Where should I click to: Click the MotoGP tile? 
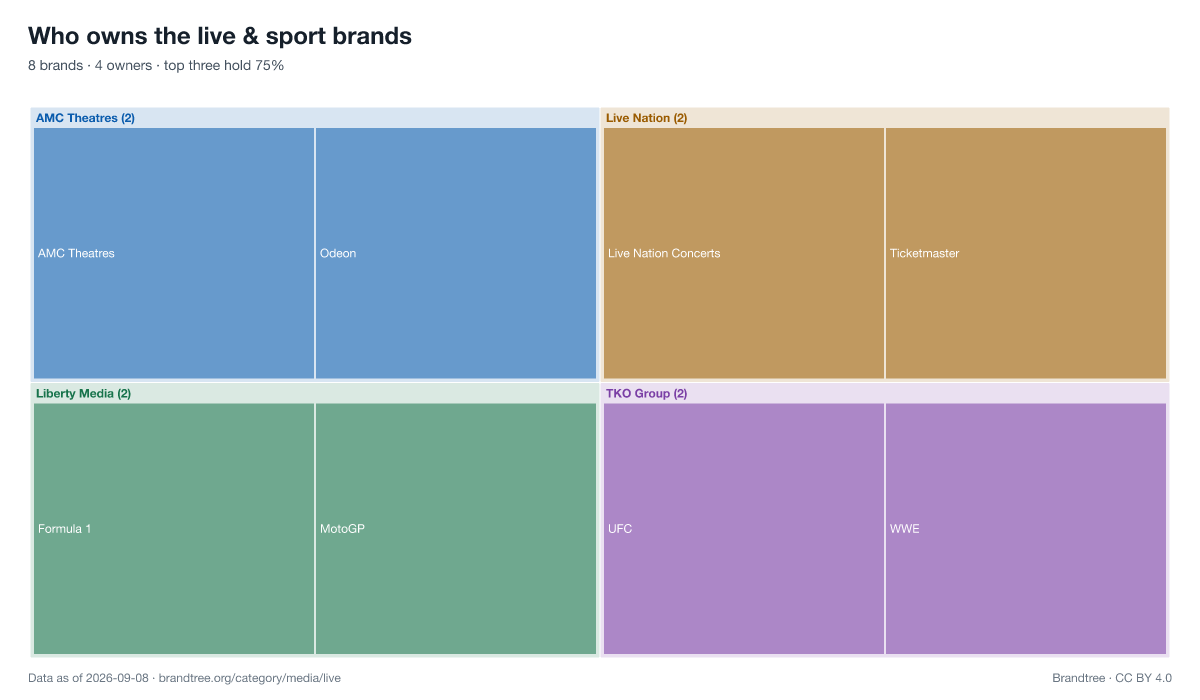tap(456, 529)
